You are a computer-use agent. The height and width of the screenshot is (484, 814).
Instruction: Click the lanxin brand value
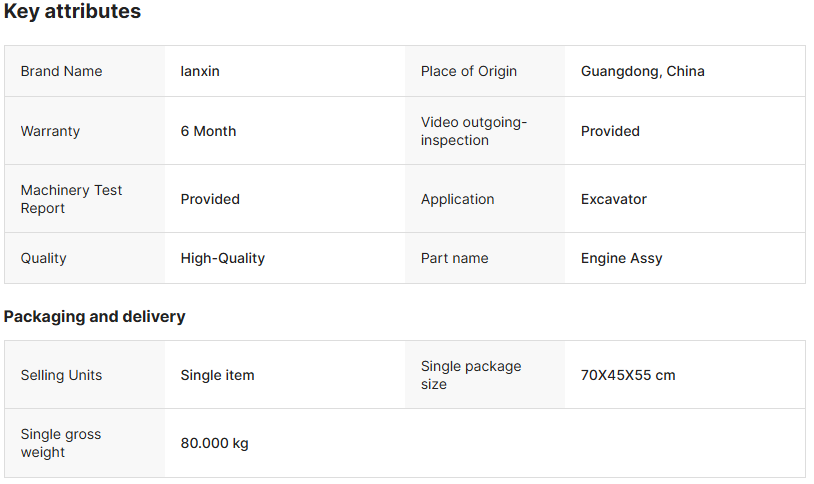tap(200, 71)
